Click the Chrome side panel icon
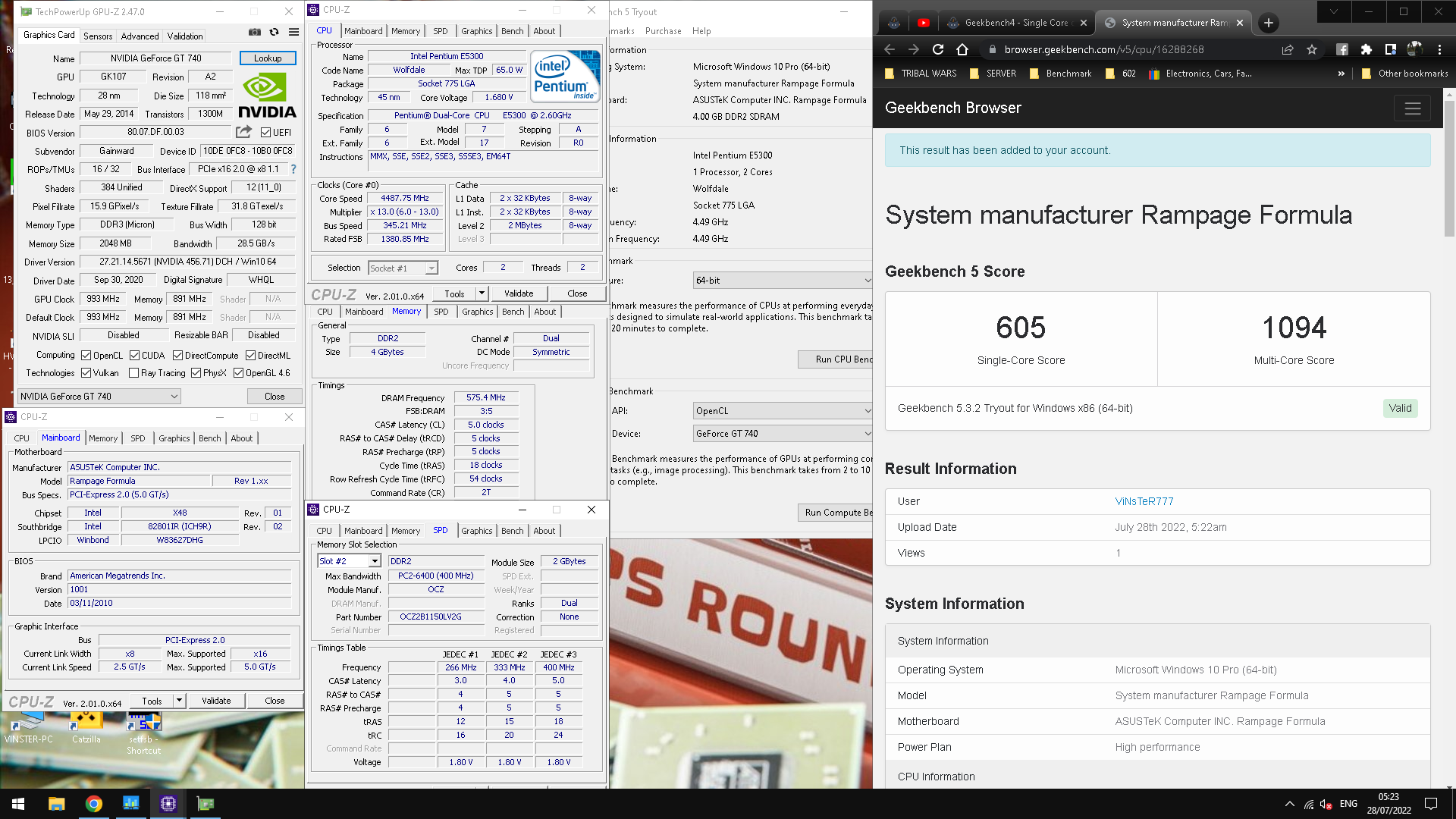The image size is (1456, 819). 1391,49
